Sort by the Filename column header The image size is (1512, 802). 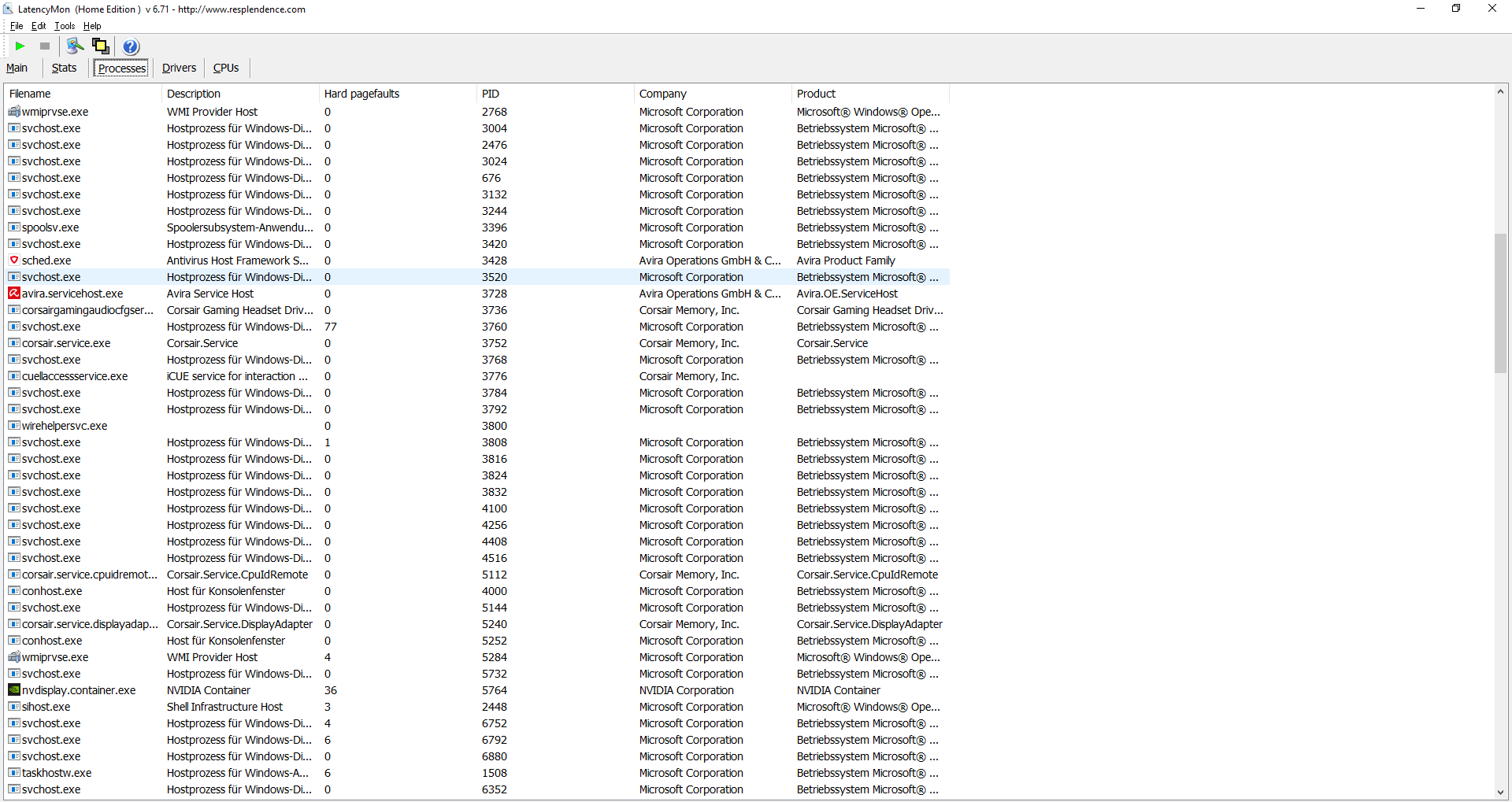pyautogui.click(x=83, y=94)
